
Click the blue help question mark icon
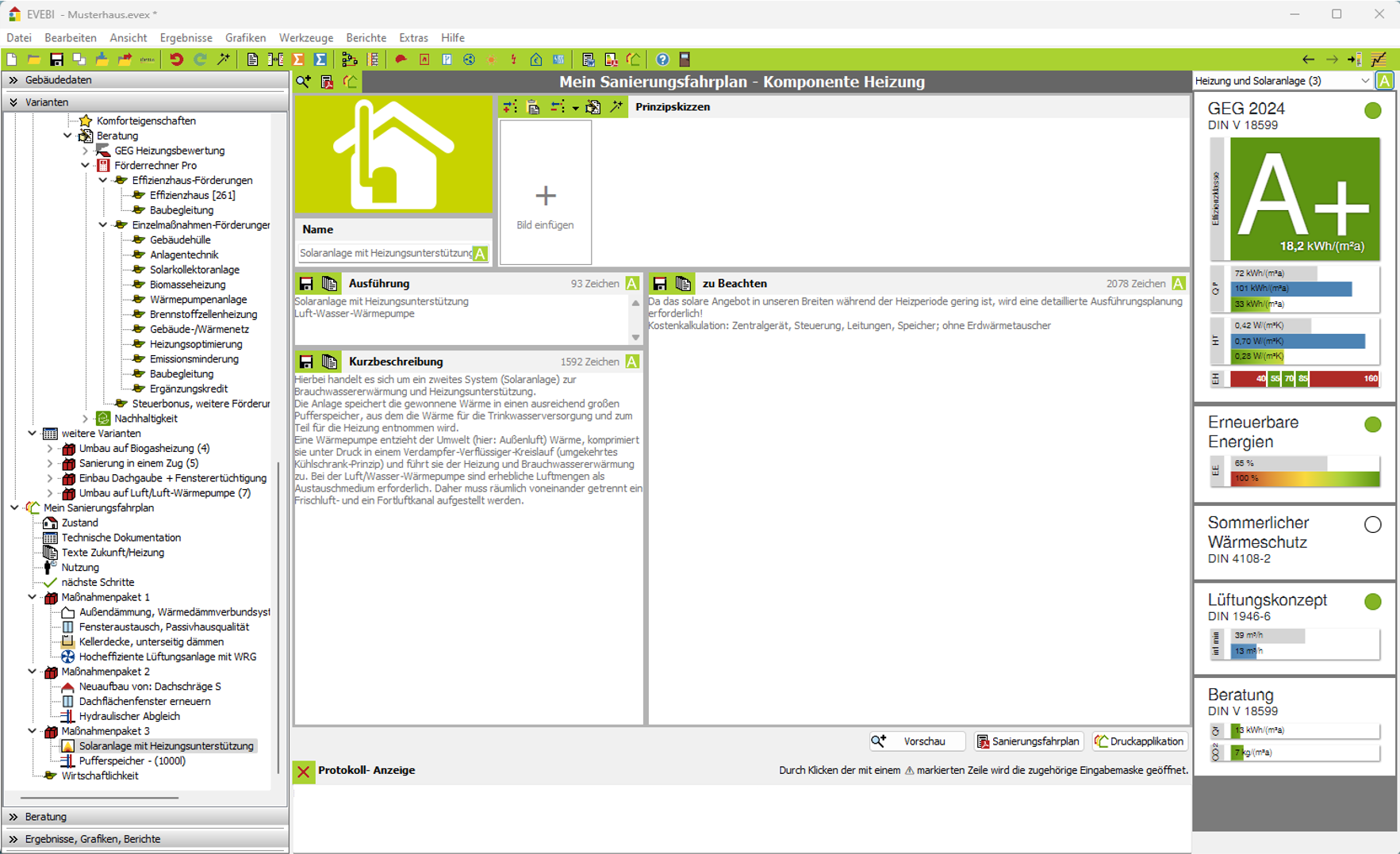point(662,59)
